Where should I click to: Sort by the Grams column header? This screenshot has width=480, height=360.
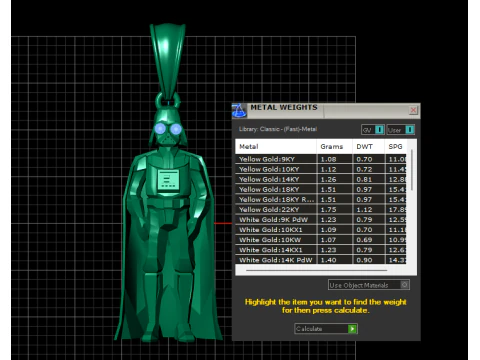(x=334, y=147)
